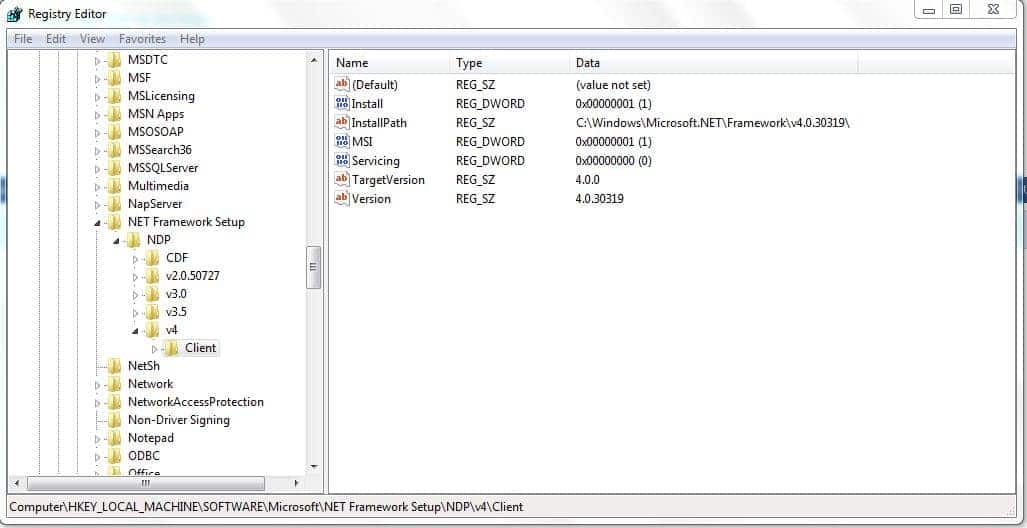Click the status bar registry path

(267, 506)
